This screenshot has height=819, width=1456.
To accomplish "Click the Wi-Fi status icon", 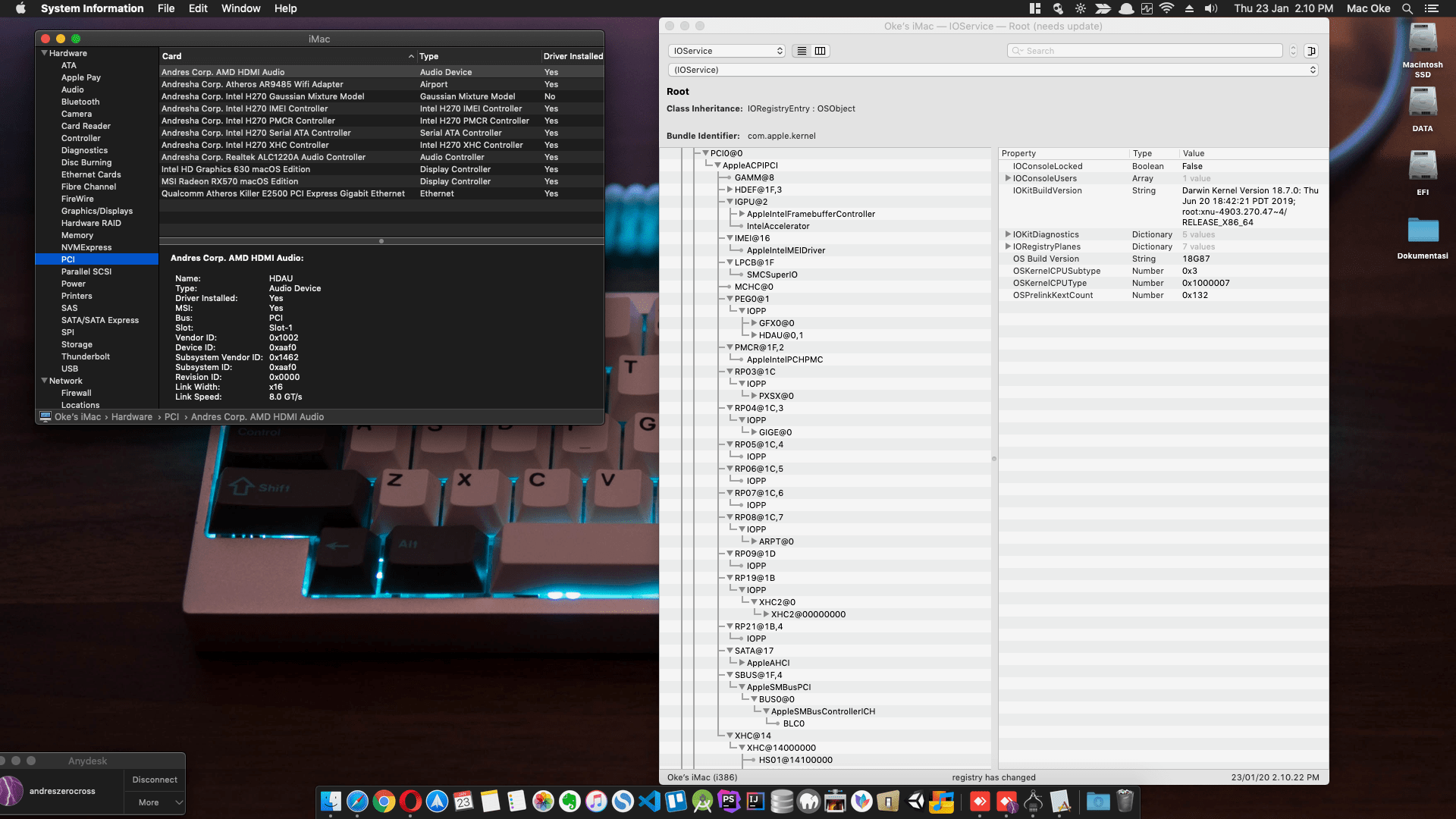I will [x=1166, y=8].
